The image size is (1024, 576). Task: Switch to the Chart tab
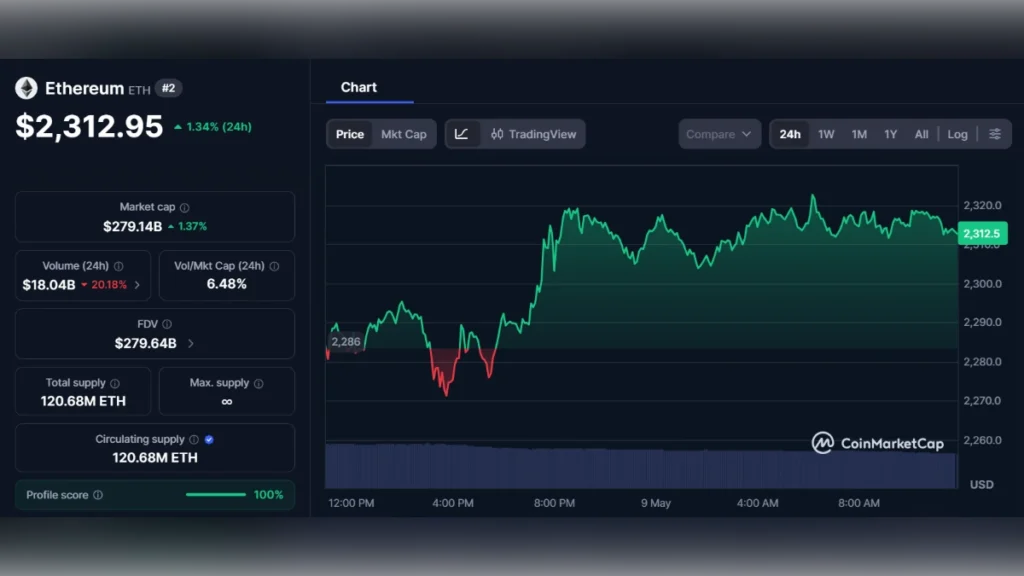pyautogui.click(x=359, y=88)
